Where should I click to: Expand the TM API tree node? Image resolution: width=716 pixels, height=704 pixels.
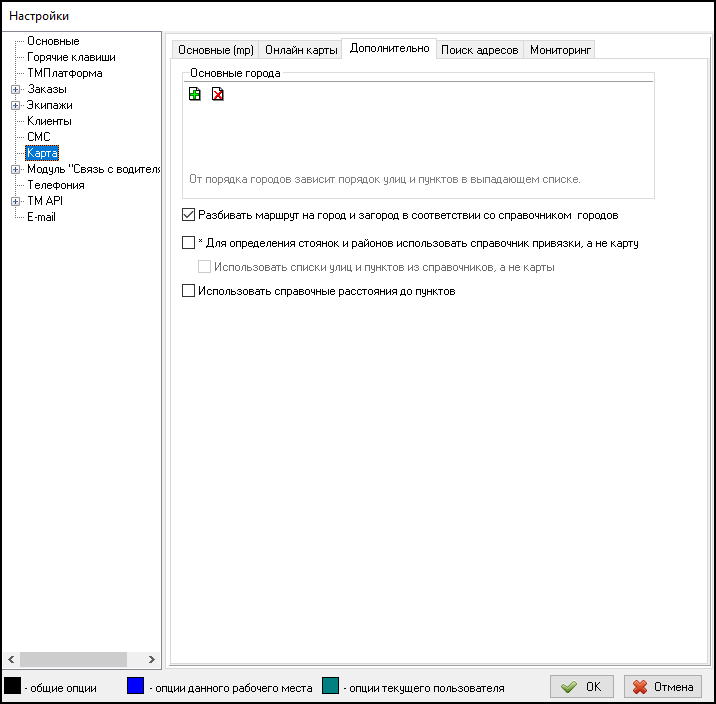coord(15,201)
